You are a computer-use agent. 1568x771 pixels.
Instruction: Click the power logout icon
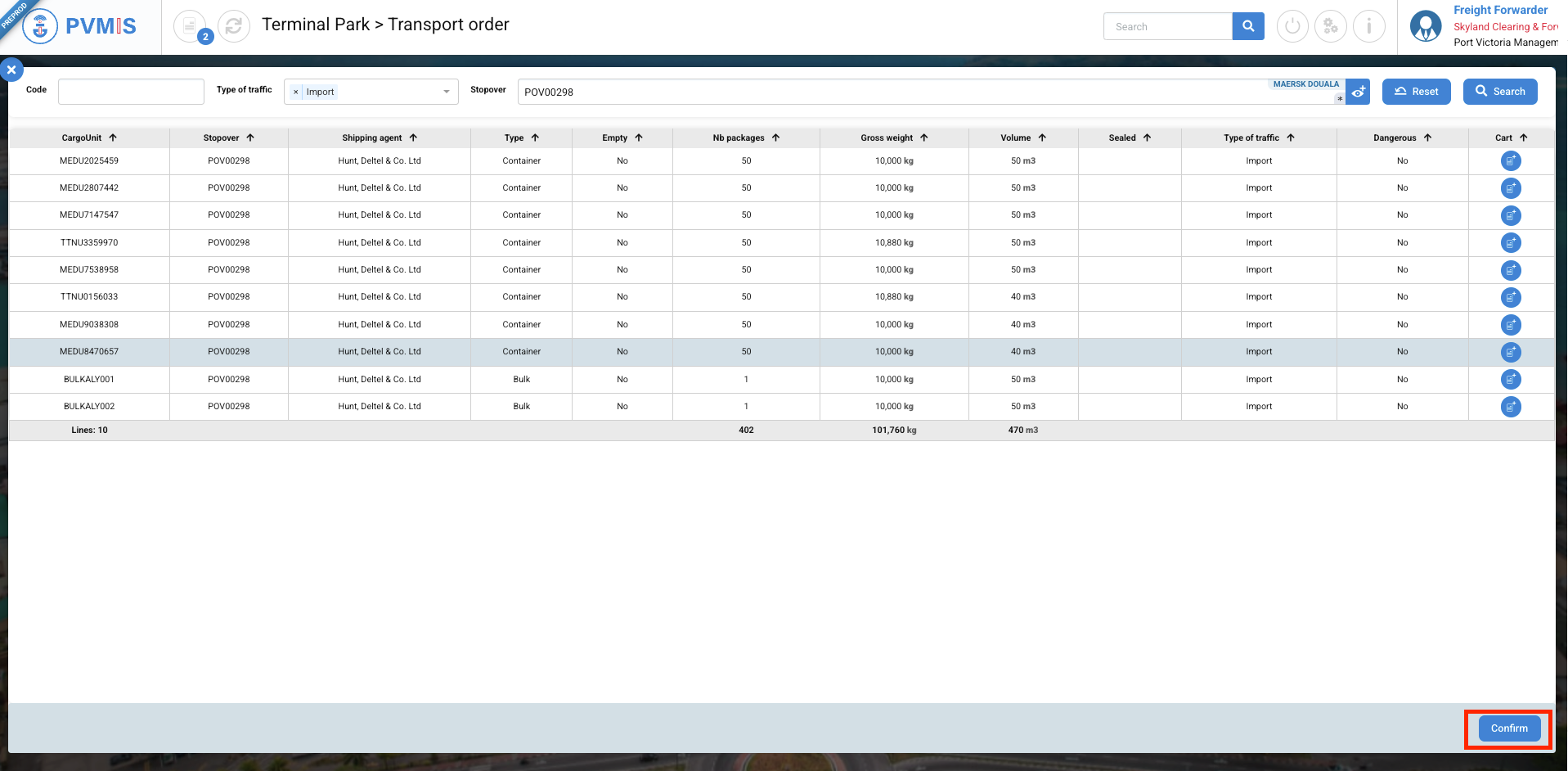[1292, 26]
